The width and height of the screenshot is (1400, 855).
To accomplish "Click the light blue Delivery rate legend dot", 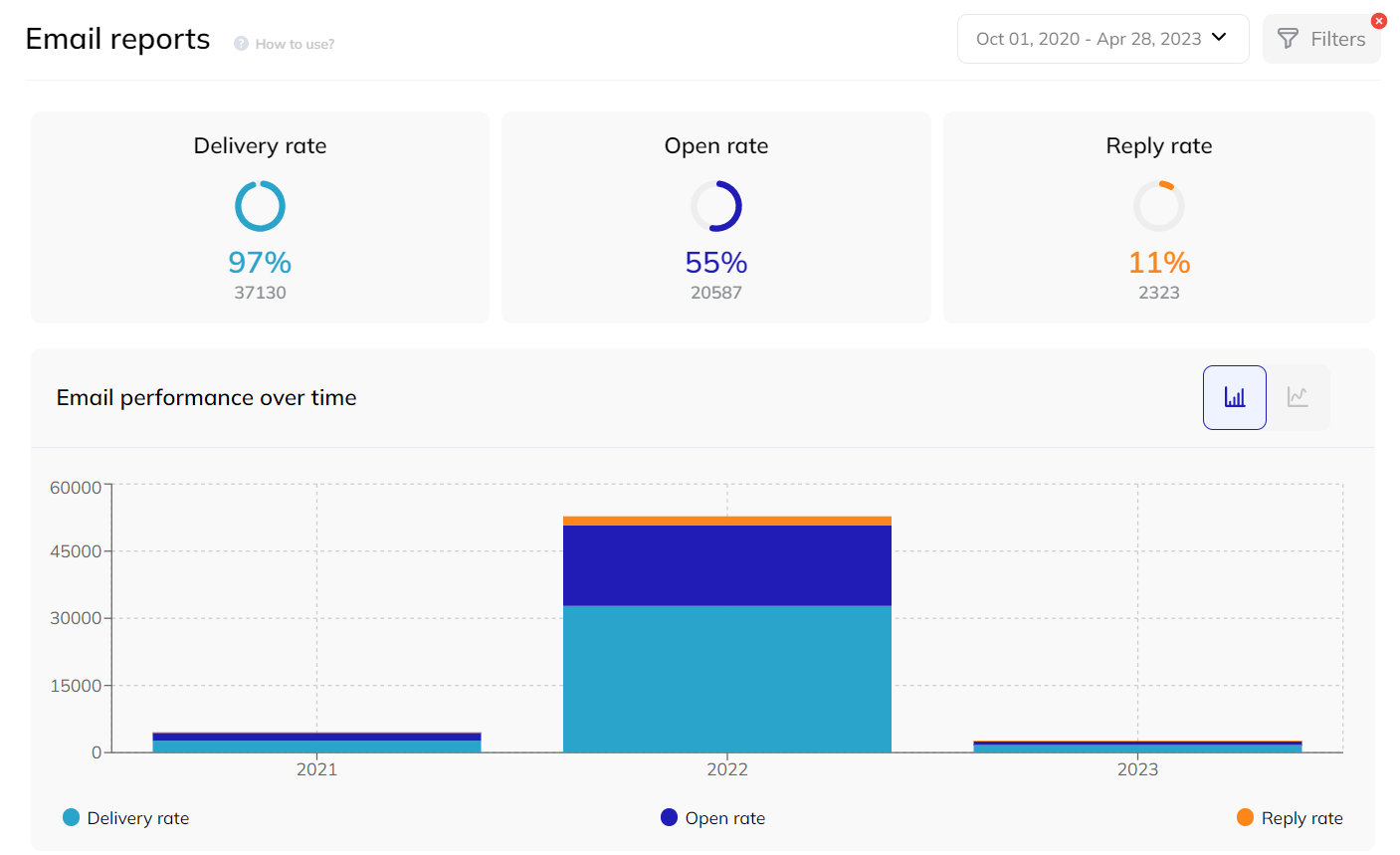I will coord(71,817).
